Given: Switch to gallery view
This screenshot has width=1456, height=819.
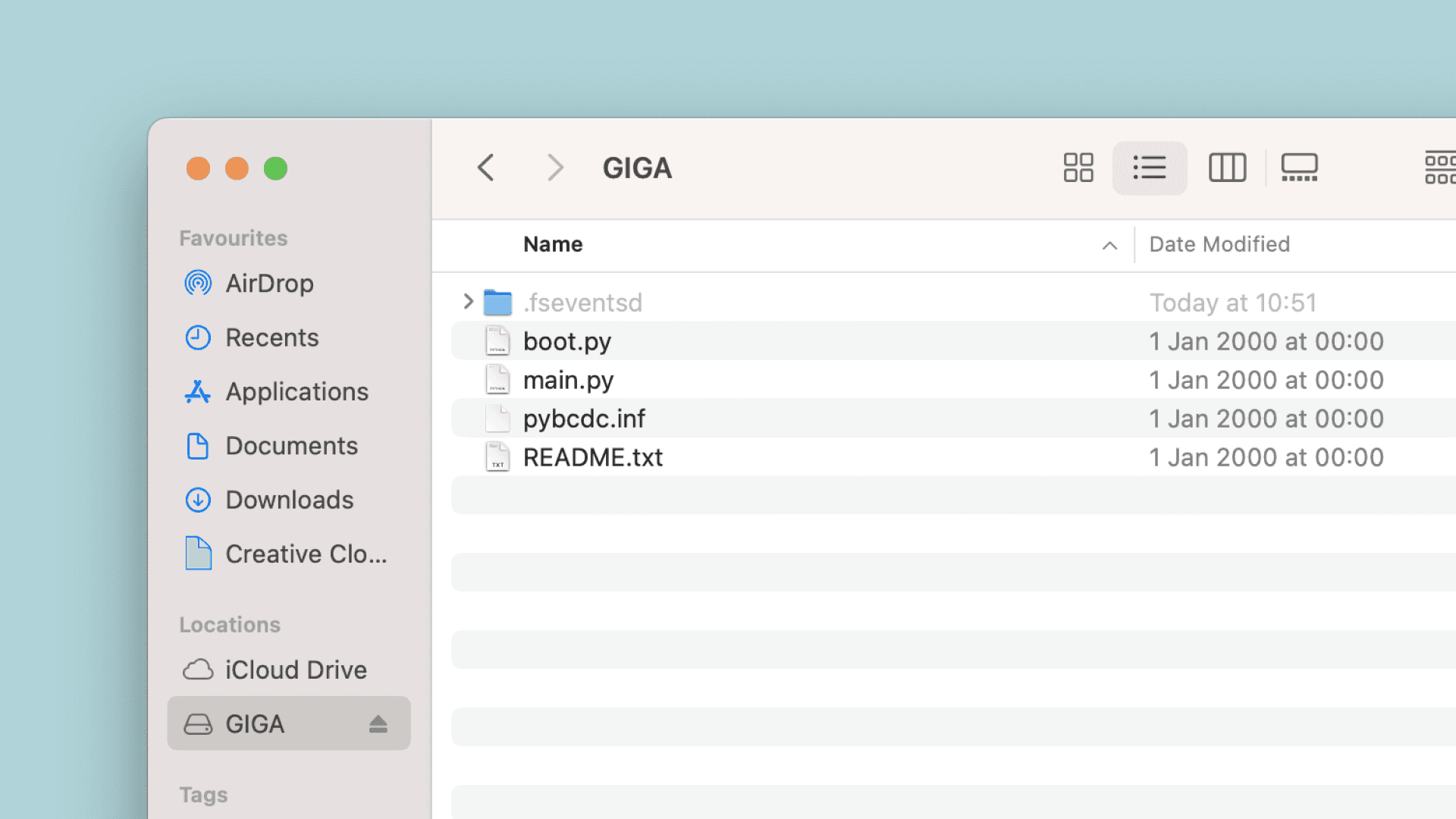Looking at the screenshot, I should click(1299, 168).
